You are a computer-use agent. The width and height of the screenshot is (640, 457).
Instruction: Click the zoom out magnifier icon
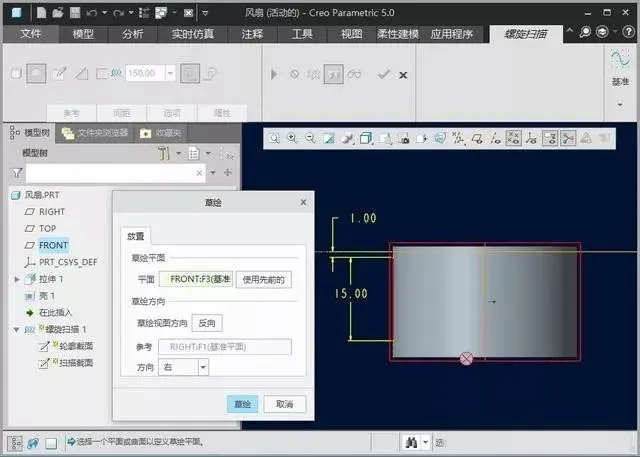(x=310, y=138)
